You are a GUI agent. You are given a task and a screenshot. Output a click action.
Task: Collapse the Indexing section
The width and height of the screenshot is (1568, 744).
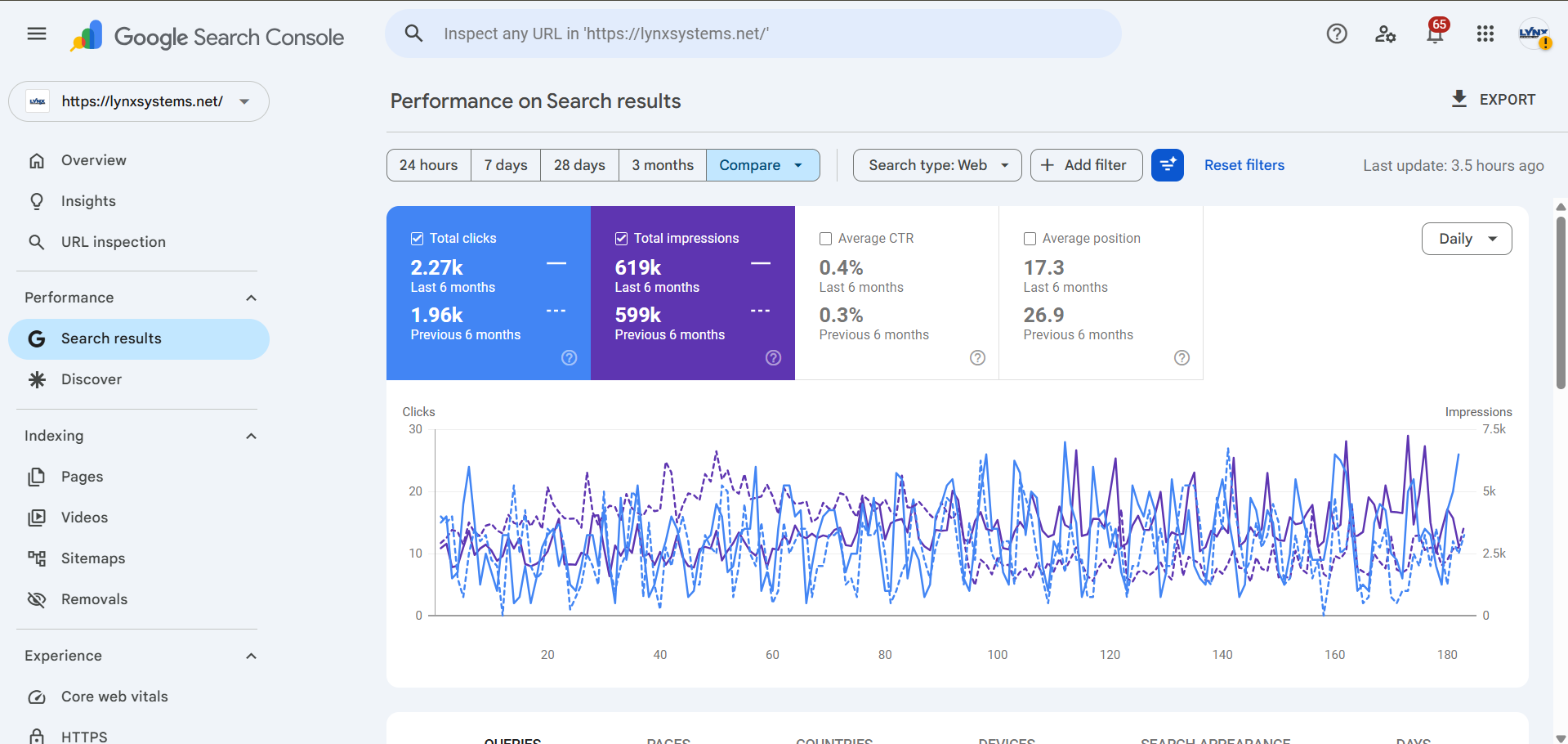point(252,436)
